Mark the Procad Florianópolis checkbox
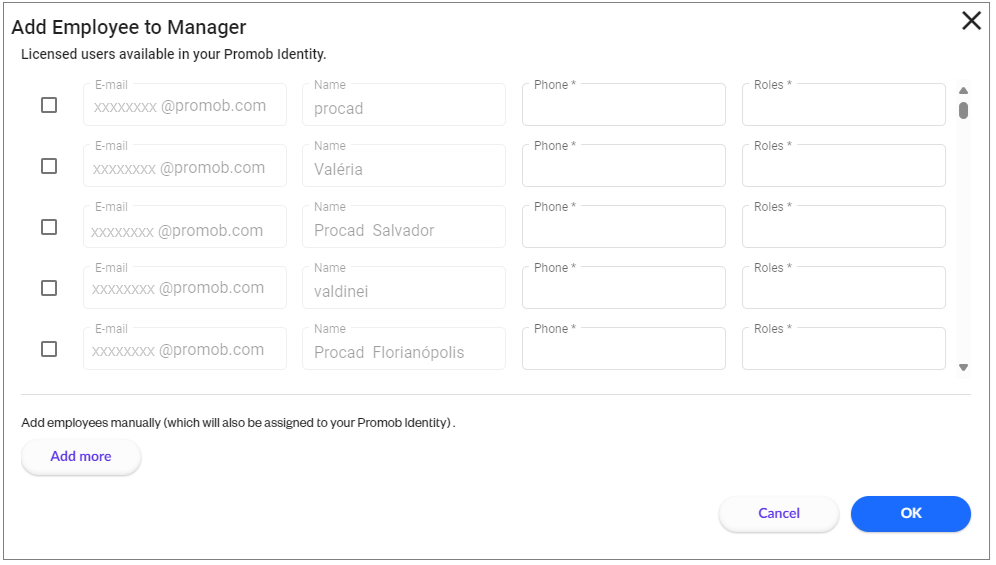The image size is (996, 565). pos(49,349)
